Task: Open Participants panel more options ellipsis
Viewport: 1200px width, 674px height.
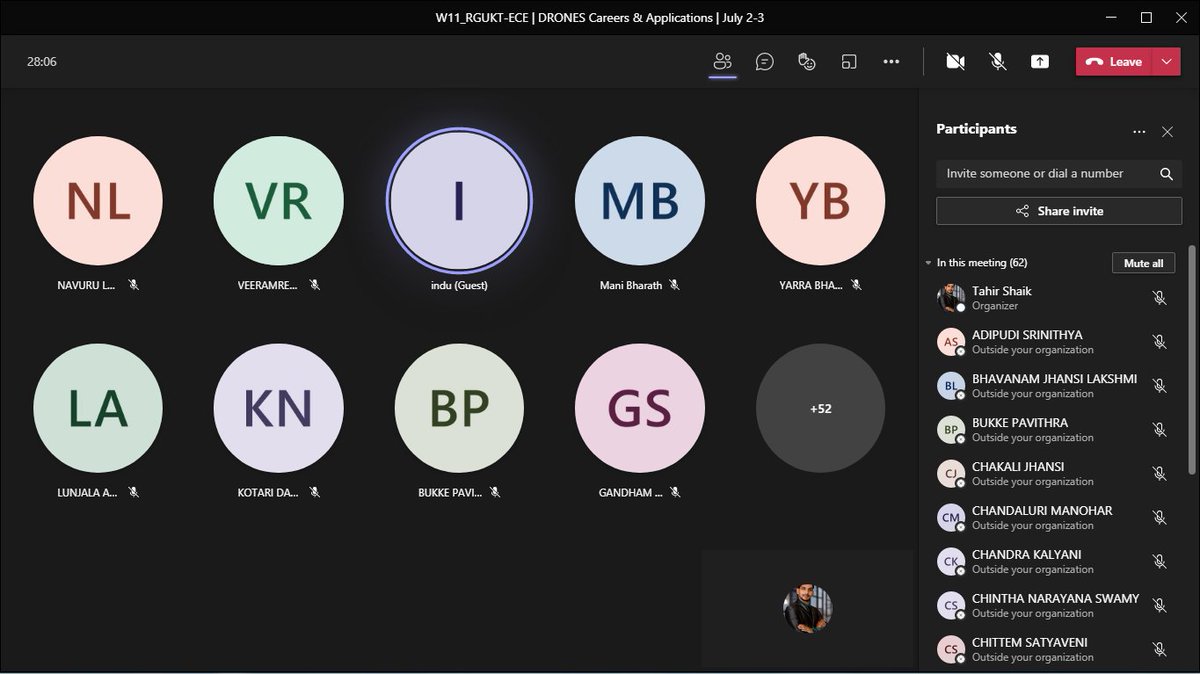Action: pos(1139,131)
